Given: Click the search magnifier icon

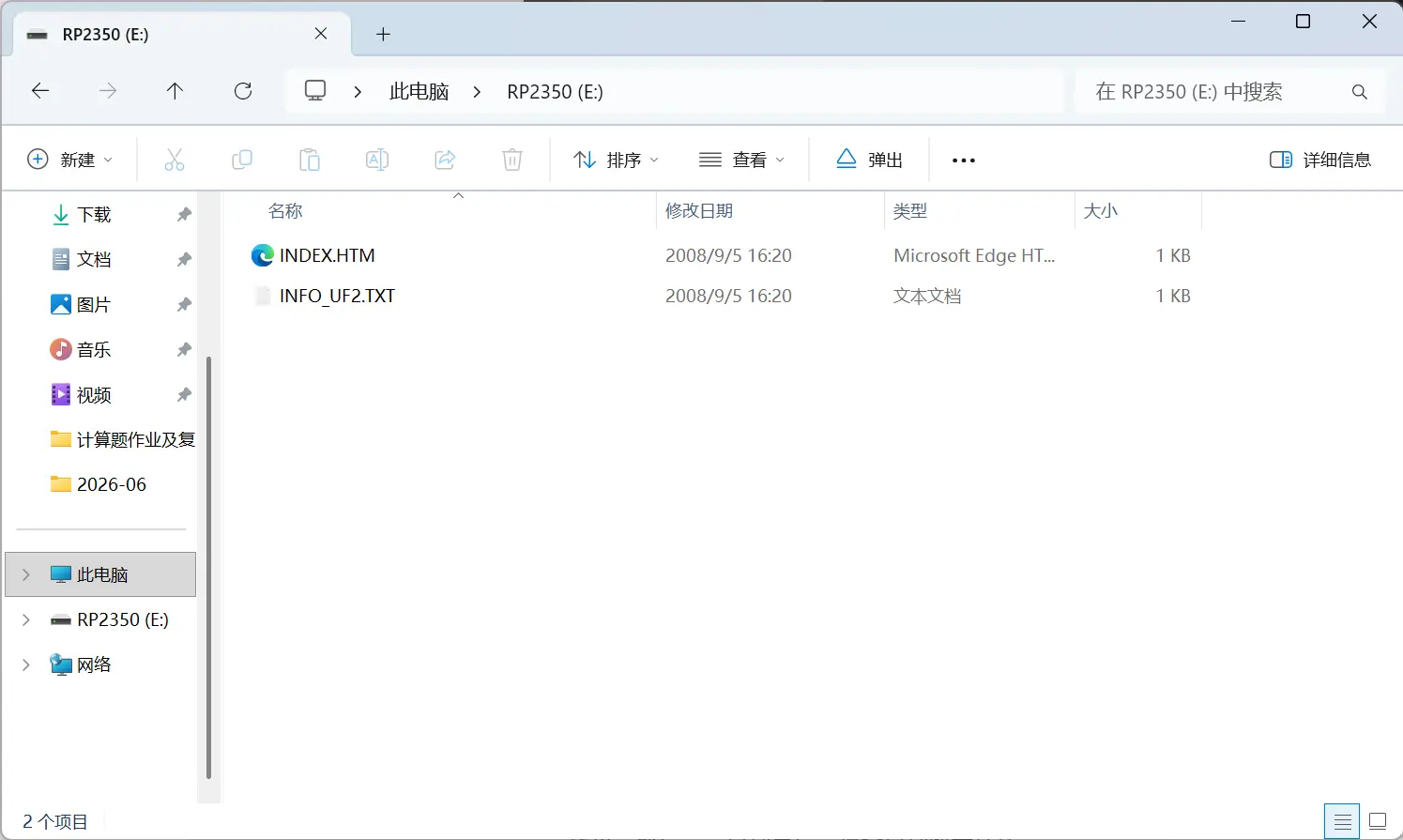Looking at the screenshot, I should 1359,92.
